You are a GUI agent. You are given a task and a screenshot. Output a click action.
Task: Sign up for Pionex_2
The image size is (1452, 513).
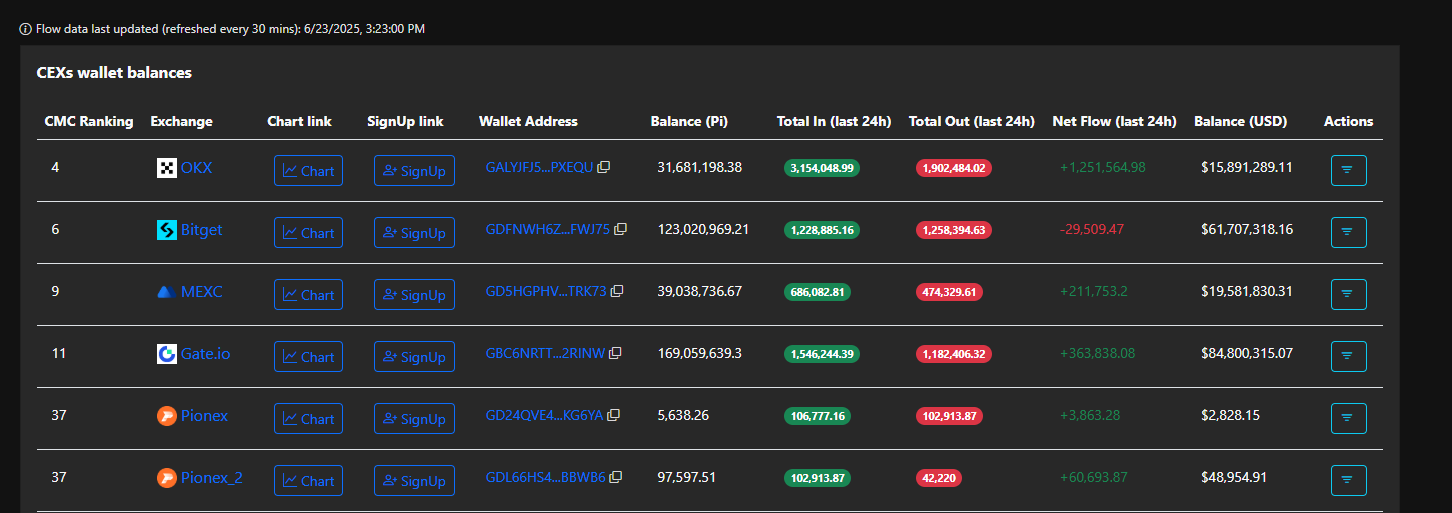point(414,480)
